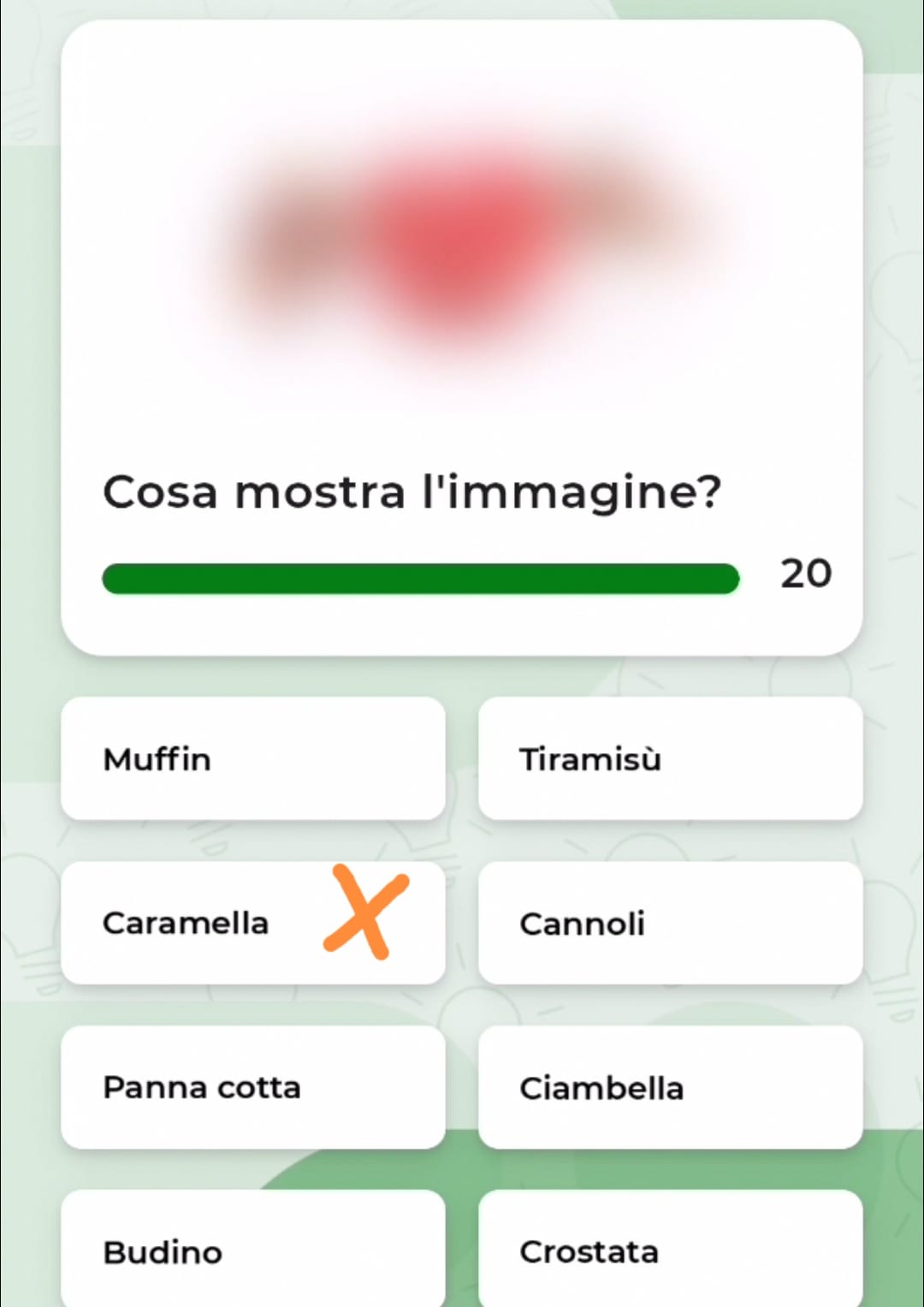Select Panna cotta option
The height and width of the screenshot is (1307, 924).
click(252, 1087)
